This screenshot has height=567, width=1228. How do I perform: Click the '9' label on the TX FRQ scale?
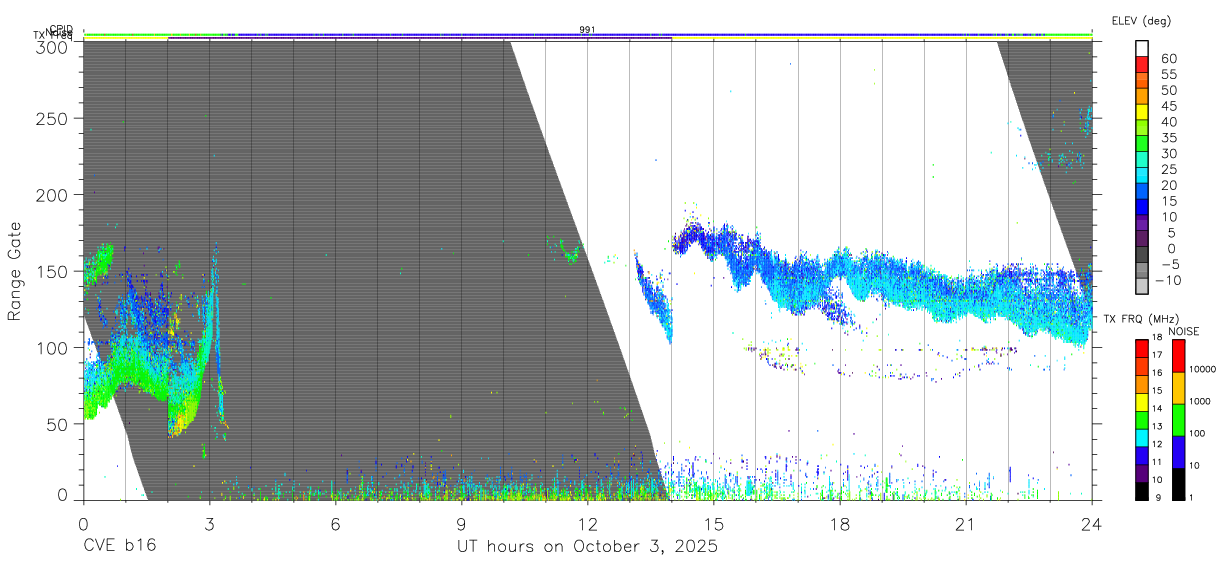1158,498
